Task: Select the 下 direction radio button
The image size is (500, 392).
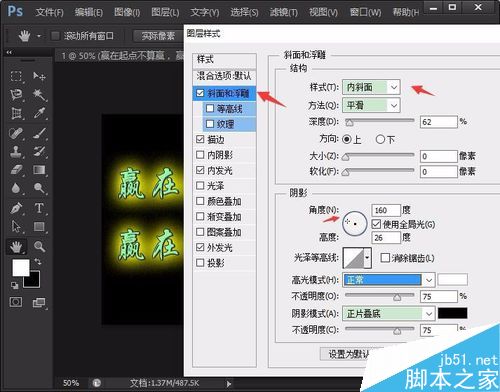Action: click(x=380, y=139)
